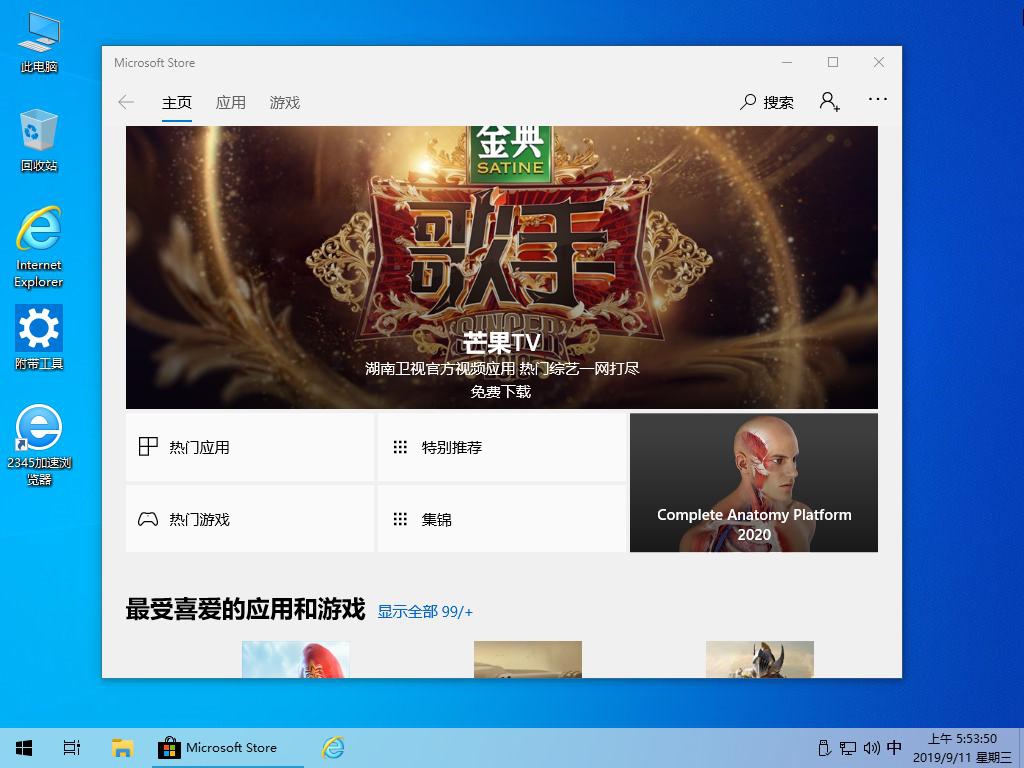Open the 回收站 recycle bin icon
1024x768 pixels.
(x=39, y=141)
